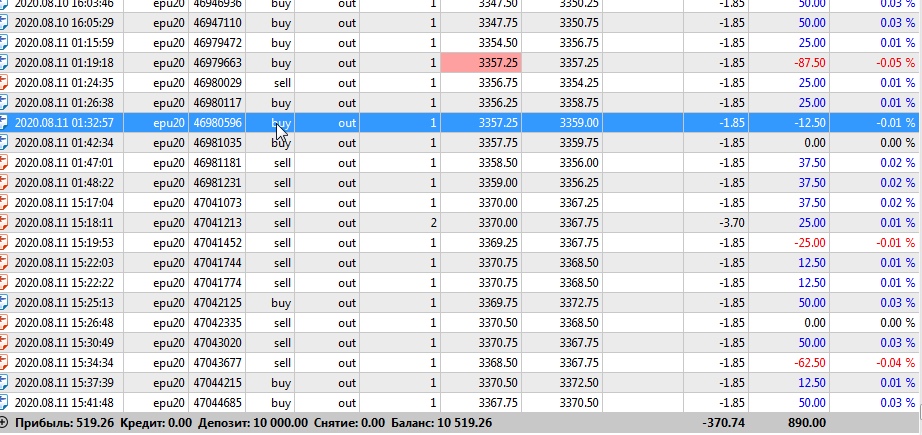The image size is (922, 435).
Task: Click the sell deal icon for order 46980029
Action: click(4, 83)
